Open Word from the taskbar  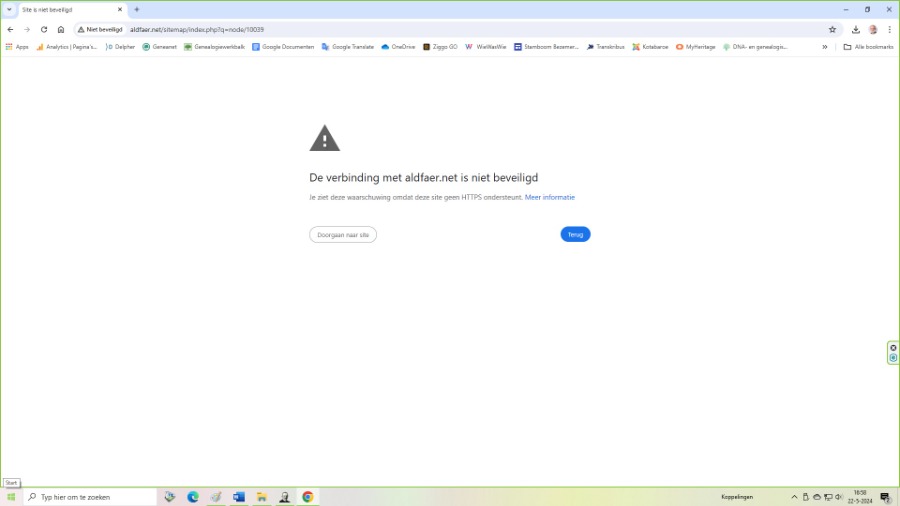[239, 497]
